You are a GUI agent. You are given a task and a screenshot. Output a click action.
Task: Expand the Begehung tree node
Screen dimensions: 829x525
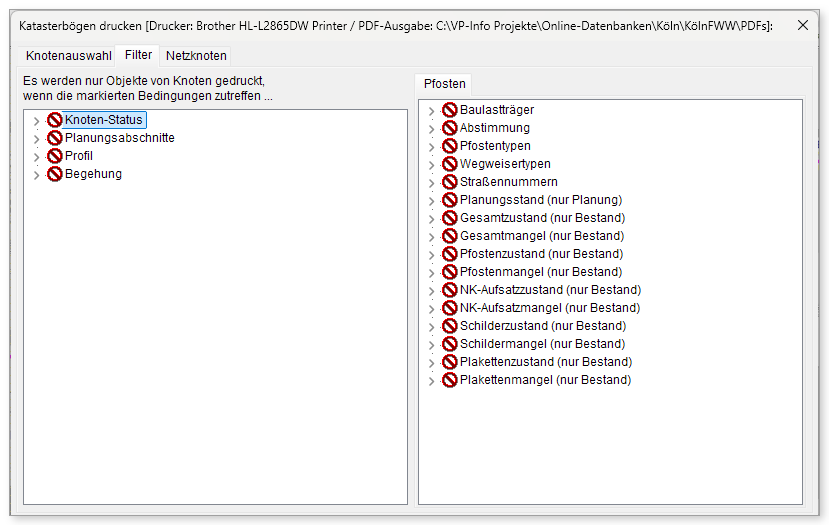[36, 175]
